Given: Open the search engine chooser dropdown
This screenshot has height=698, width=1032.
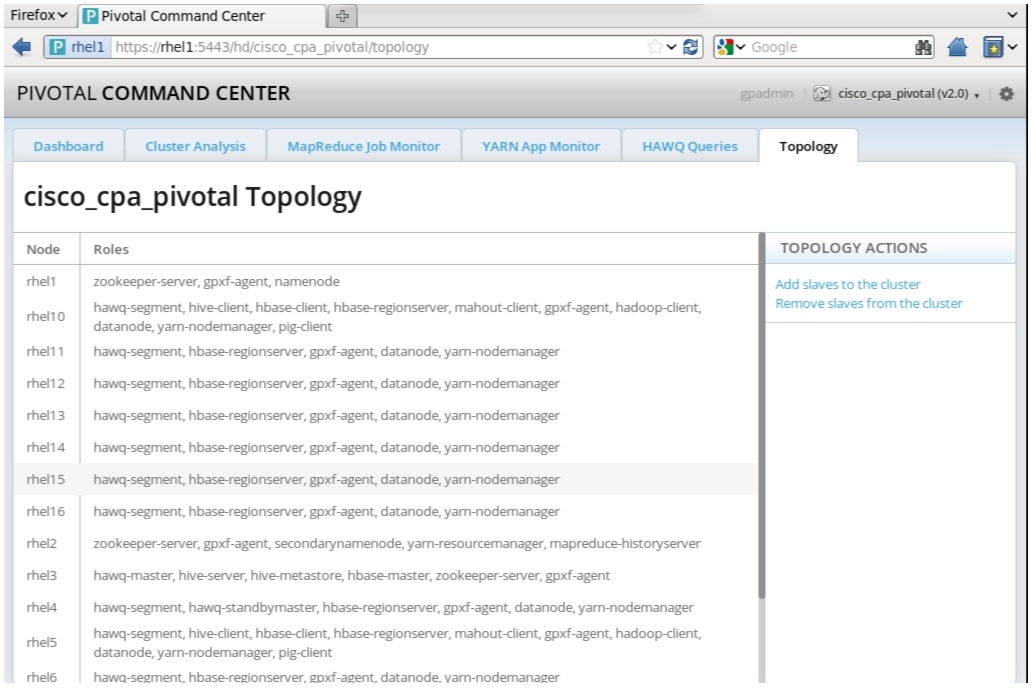Looking at the screenshot, I should pos(740,47).
